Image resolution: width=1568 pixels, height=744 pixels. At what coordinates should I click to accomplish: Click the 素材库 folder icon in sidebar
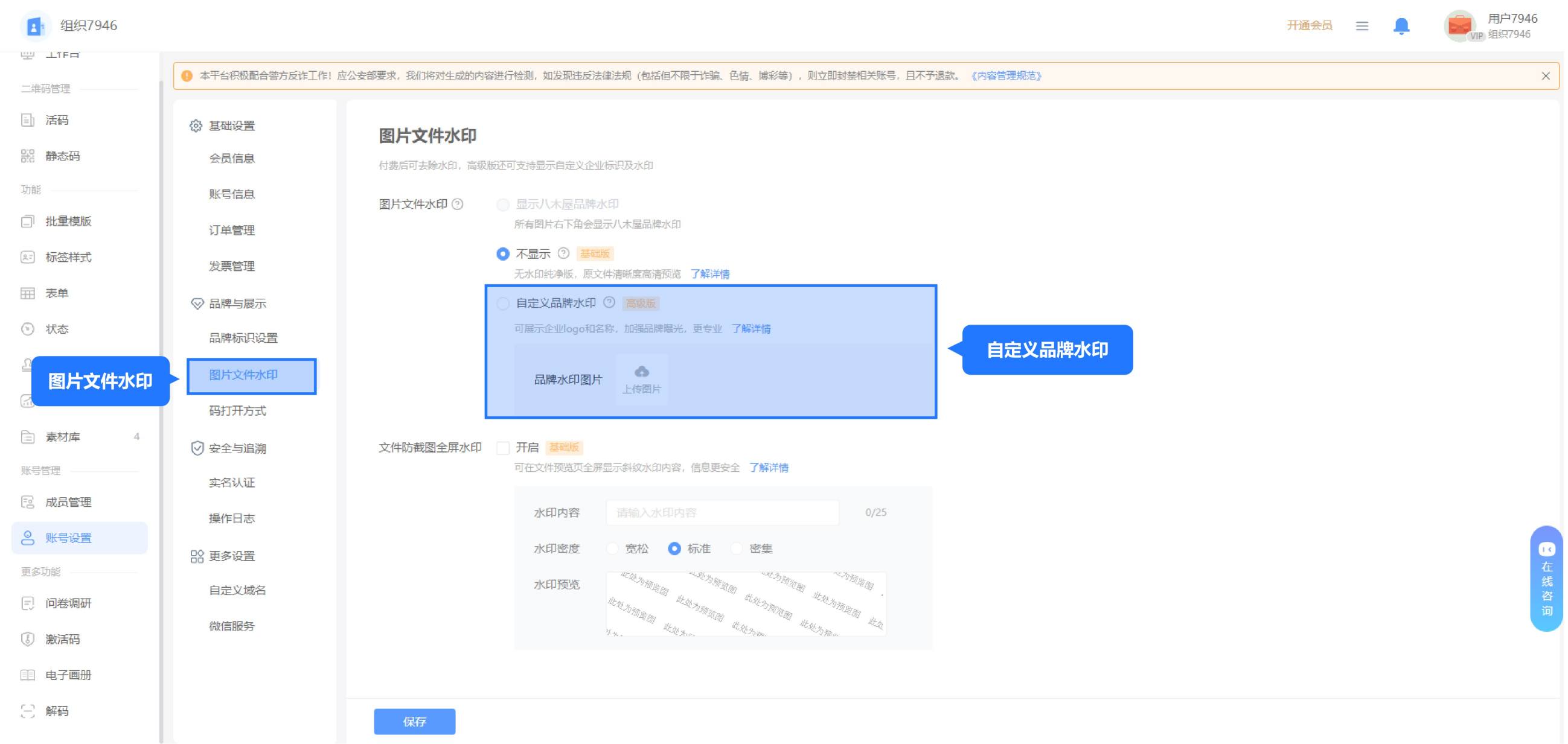click(28, 436)
